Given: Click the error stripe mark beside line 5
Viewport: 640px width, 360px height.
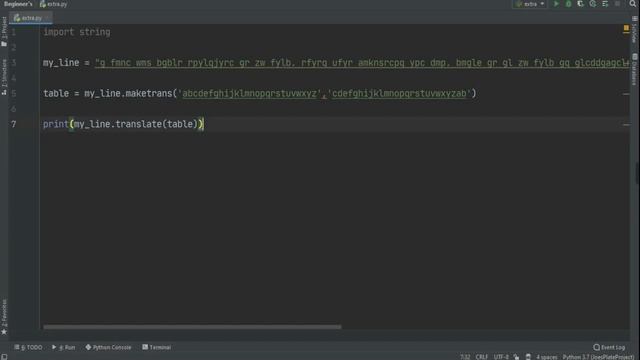Looking at the screenshot, I should tap(626, 94).
